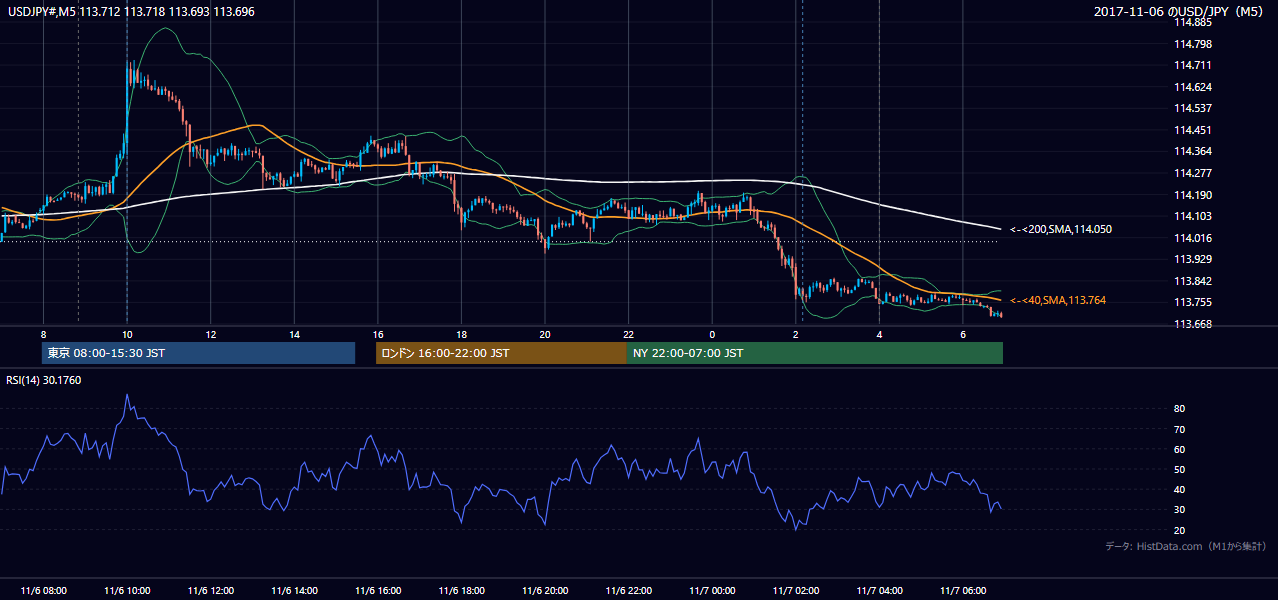Click the 11/7 04:00 time axis label
1278x600 pixels.
click(x=879, y=590)
